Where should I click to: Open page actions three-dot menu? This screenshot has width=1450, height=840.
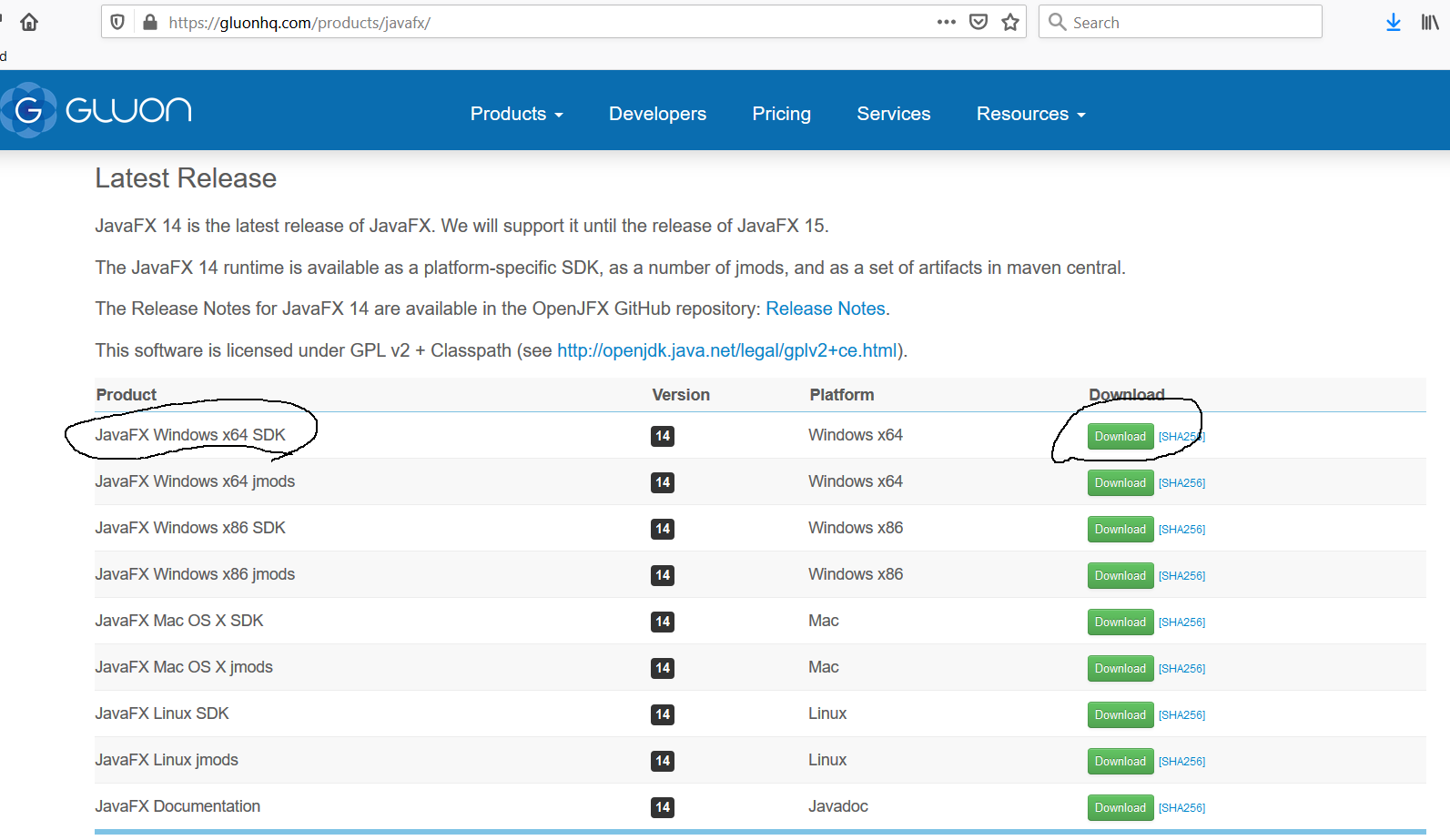point(947,22)
